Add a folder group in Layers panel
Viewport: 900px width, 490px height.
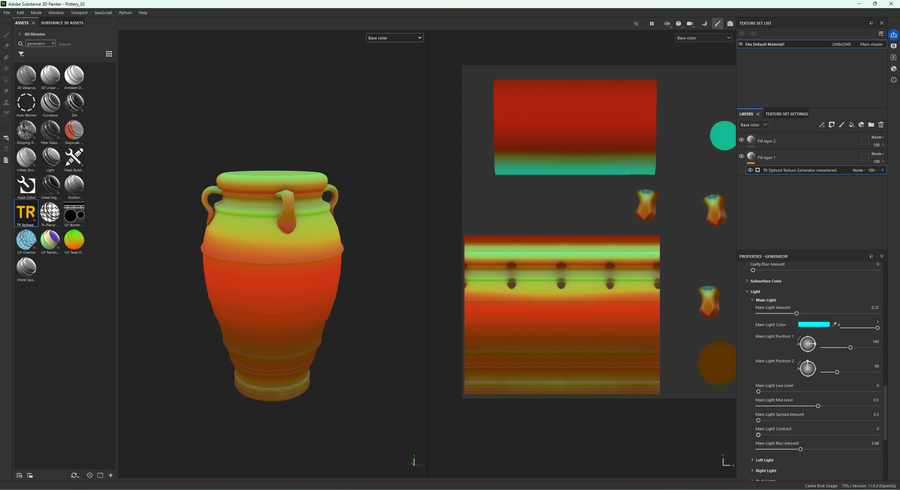click(x=871, y=125)
